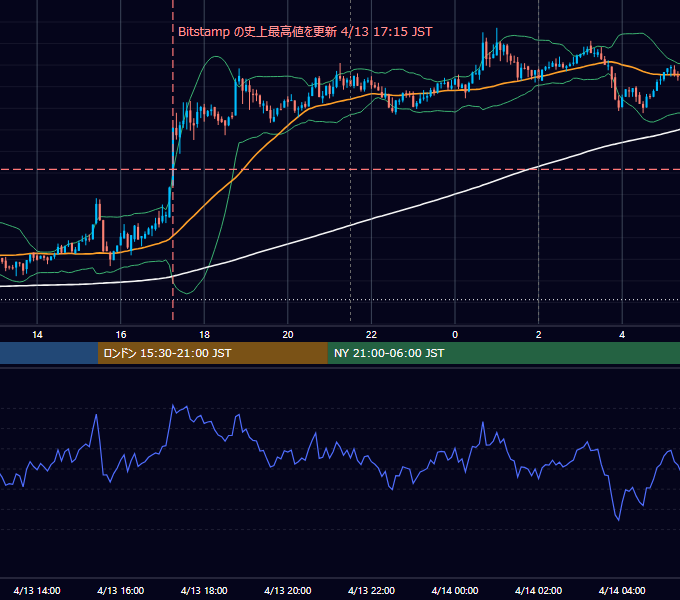Click the hour 14 axis label
The image size is (680, 600).
click(37, 335)
